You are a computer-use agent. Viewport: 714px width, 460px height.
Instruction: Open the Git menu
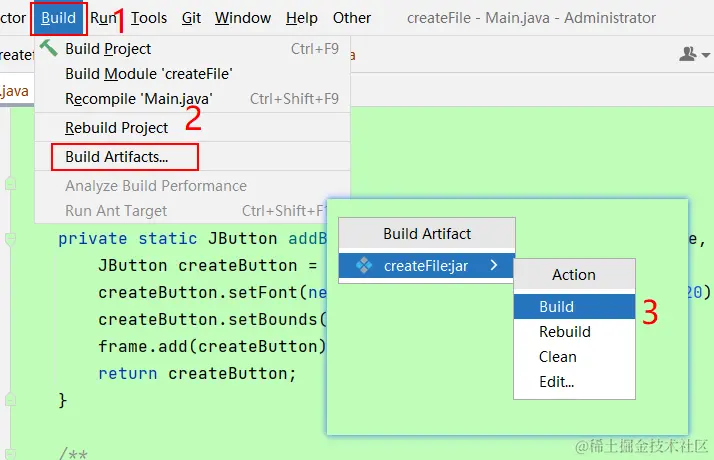click(x=191, y=18)
